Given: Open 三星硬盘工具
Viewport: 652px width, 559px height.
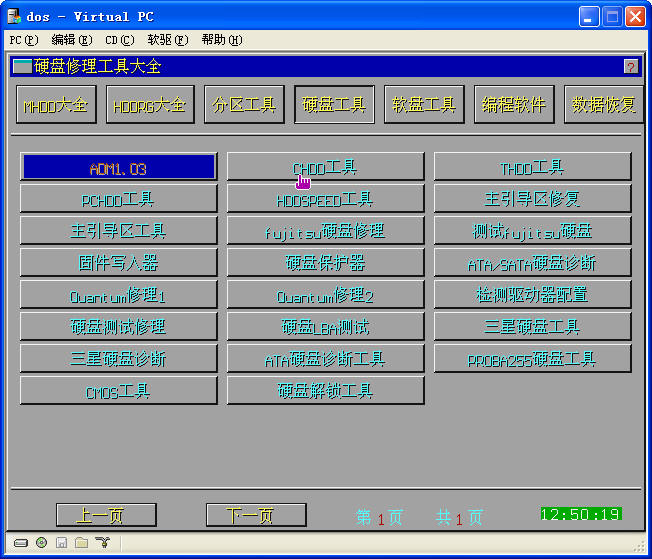Looking at the screenshot, I should pyautogui.click(x=533, y=326).
